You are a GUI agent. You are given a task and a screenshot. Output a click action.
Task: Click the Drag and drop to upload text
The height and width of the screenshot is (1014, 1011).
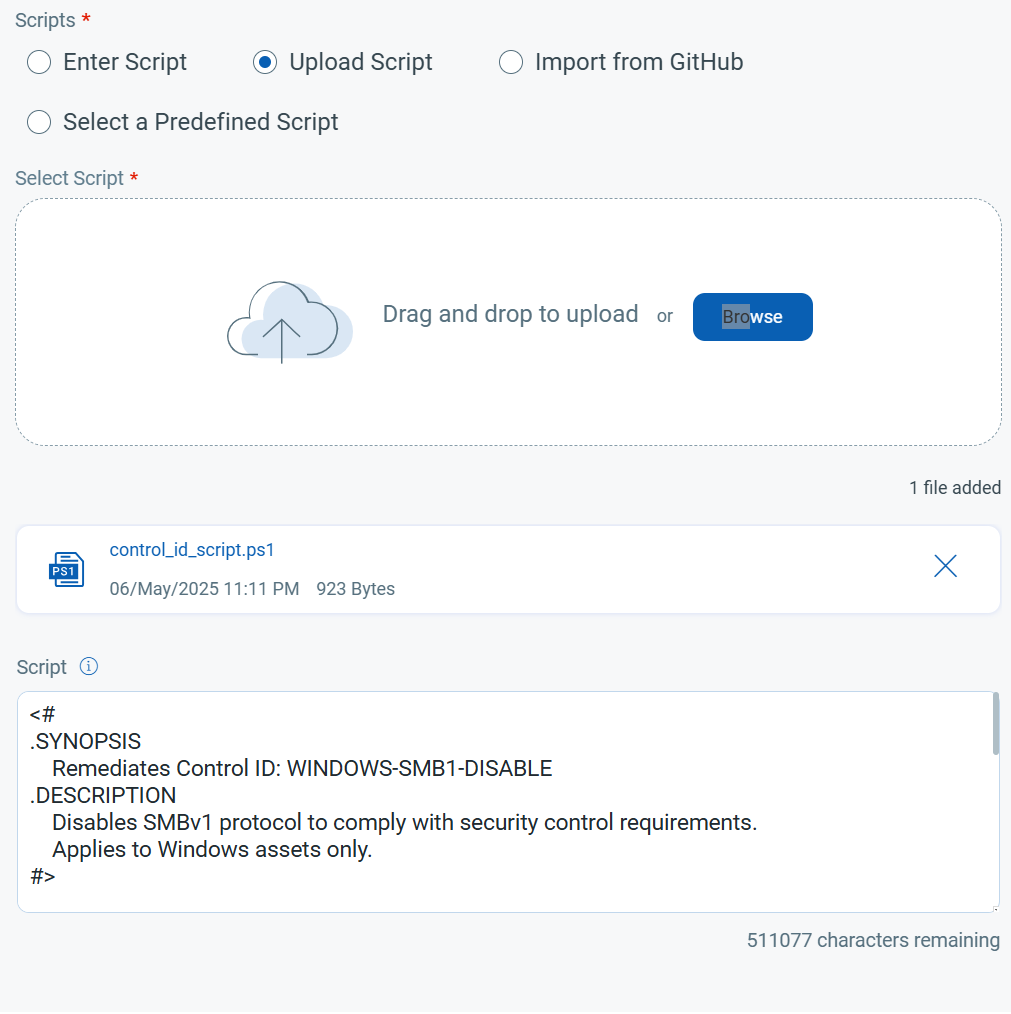[510, 314]
